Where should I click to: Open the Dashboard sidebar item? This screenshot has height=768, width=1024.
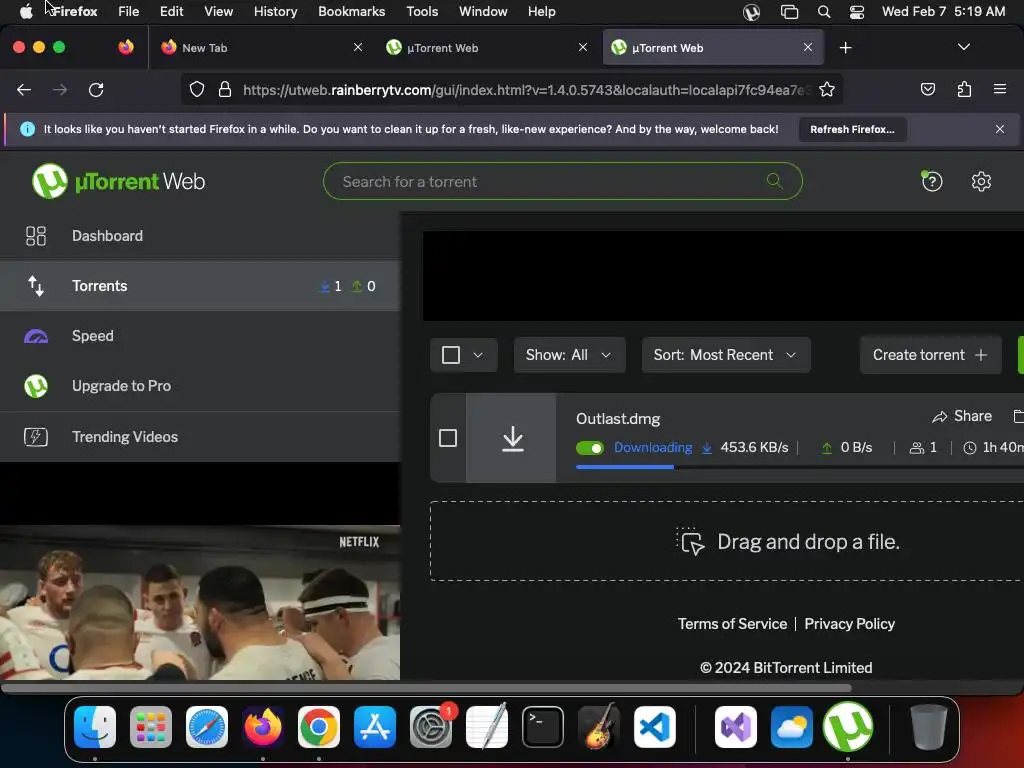click(200, 236)
